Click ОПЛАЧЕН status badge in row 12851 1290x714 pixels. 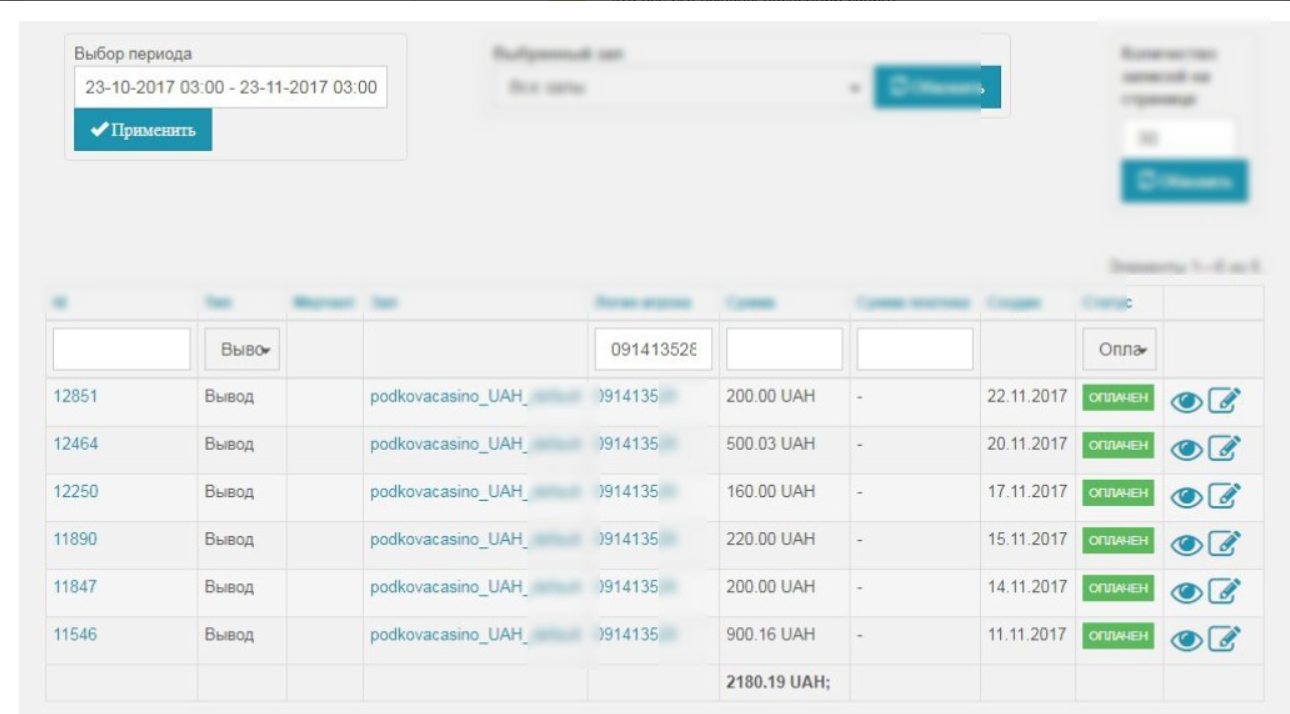pos(1118,397)
